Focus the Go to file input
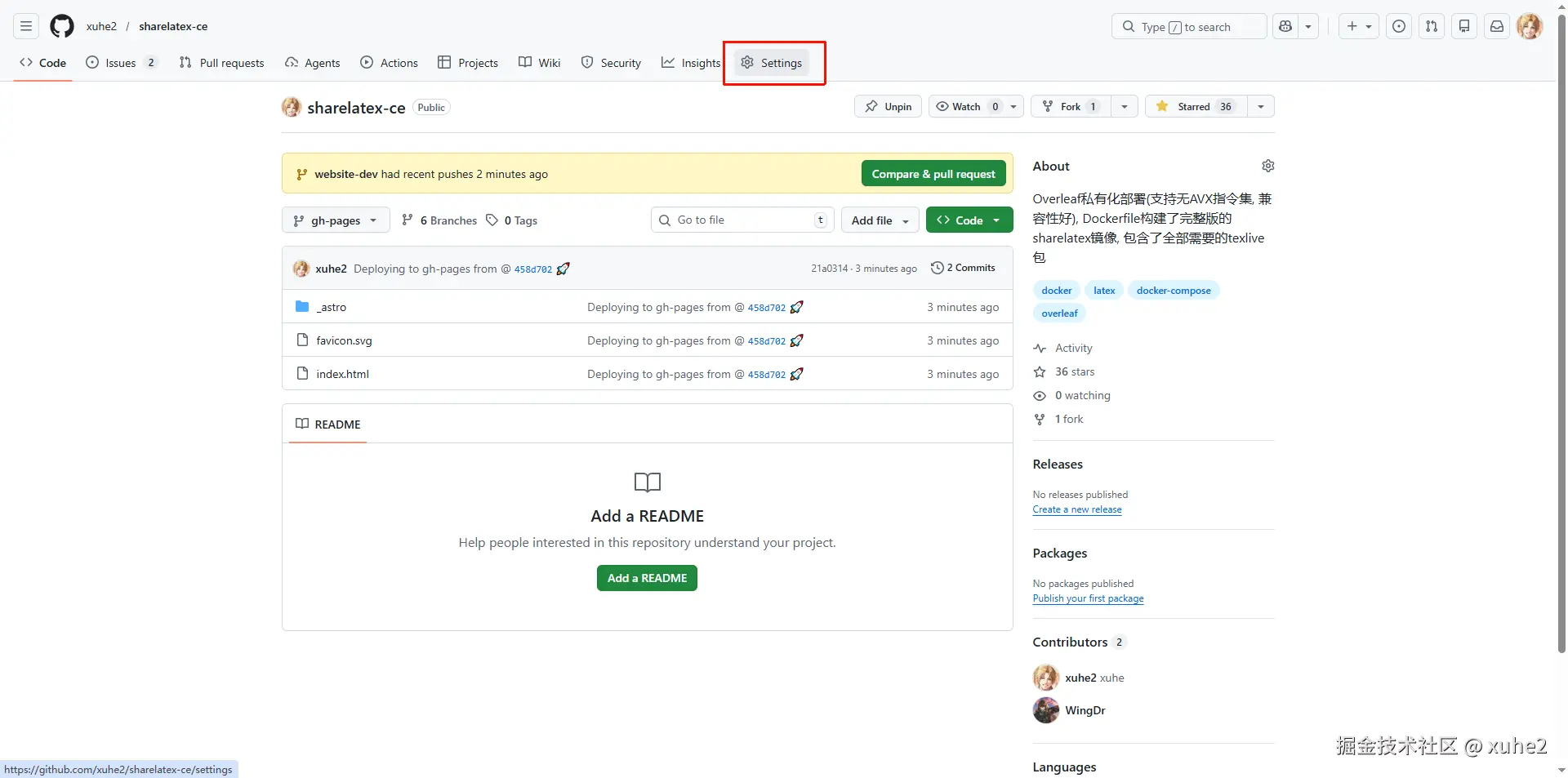This screenshot has height=778, width=1568. point(742,220)
